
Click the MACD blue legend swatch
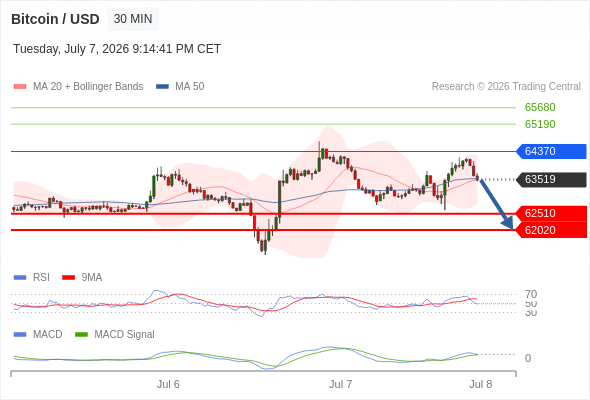tap(20, 335)
